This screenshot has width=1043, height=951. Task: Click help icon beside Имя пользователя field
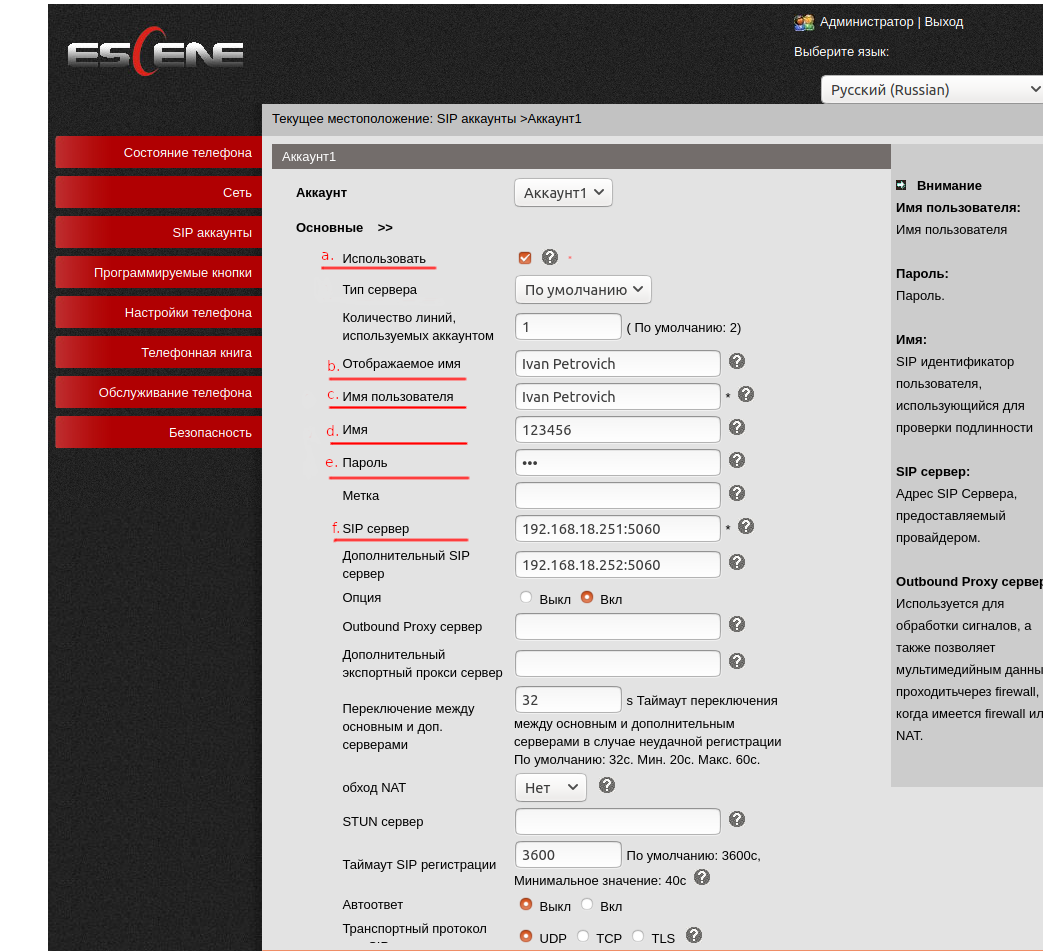(746, 394)
